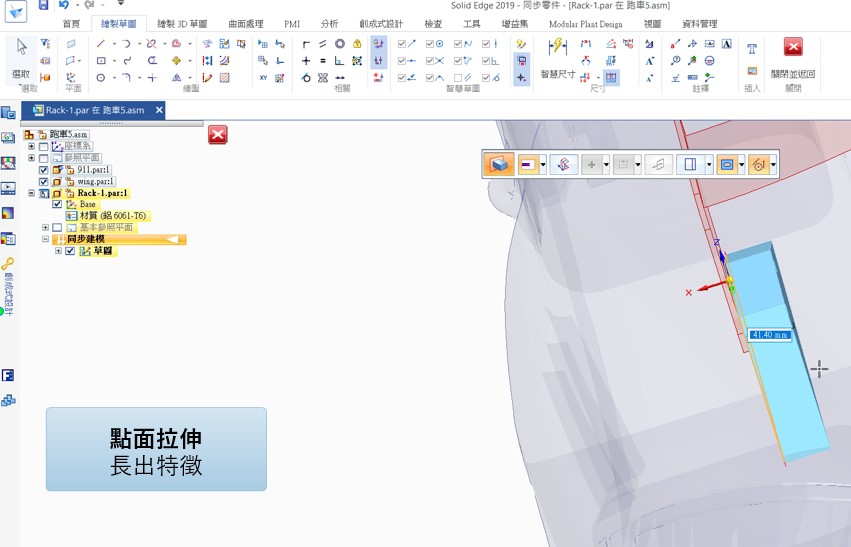Toggle the 草圖 checkbox
This screenshot has width=851, height=547.
click(x=70, y=251)
